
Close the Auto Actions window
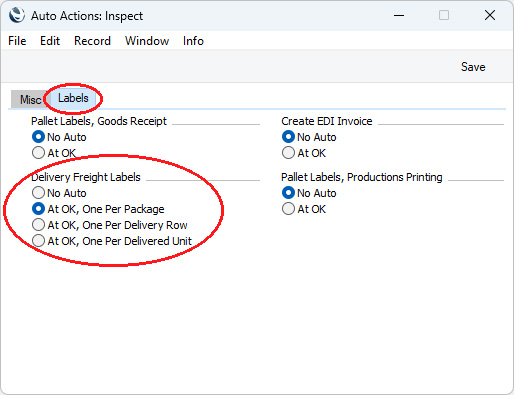coord(490,15)
